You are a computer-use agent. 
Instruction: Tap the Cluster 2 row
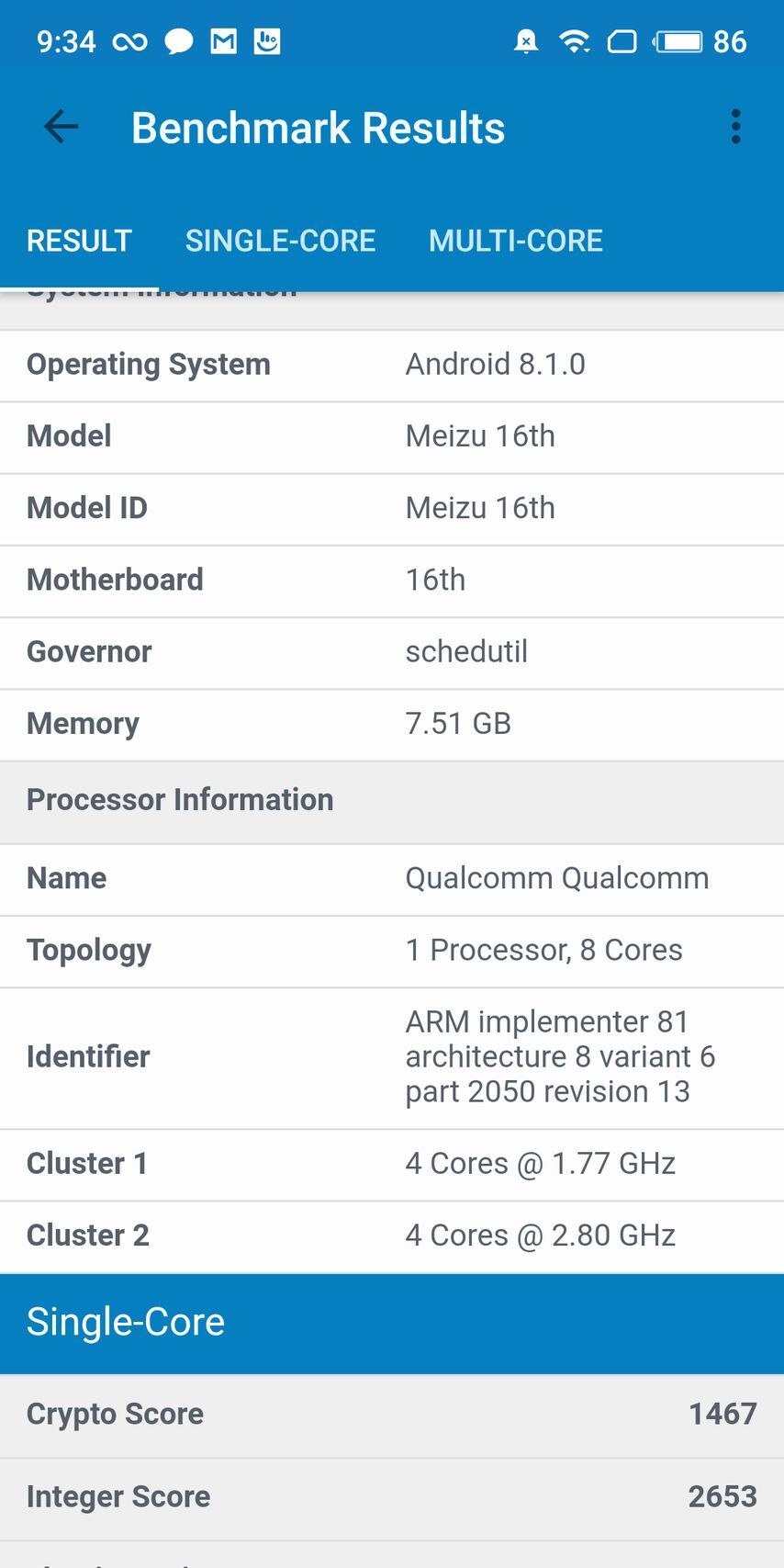tap(392, 1235)
